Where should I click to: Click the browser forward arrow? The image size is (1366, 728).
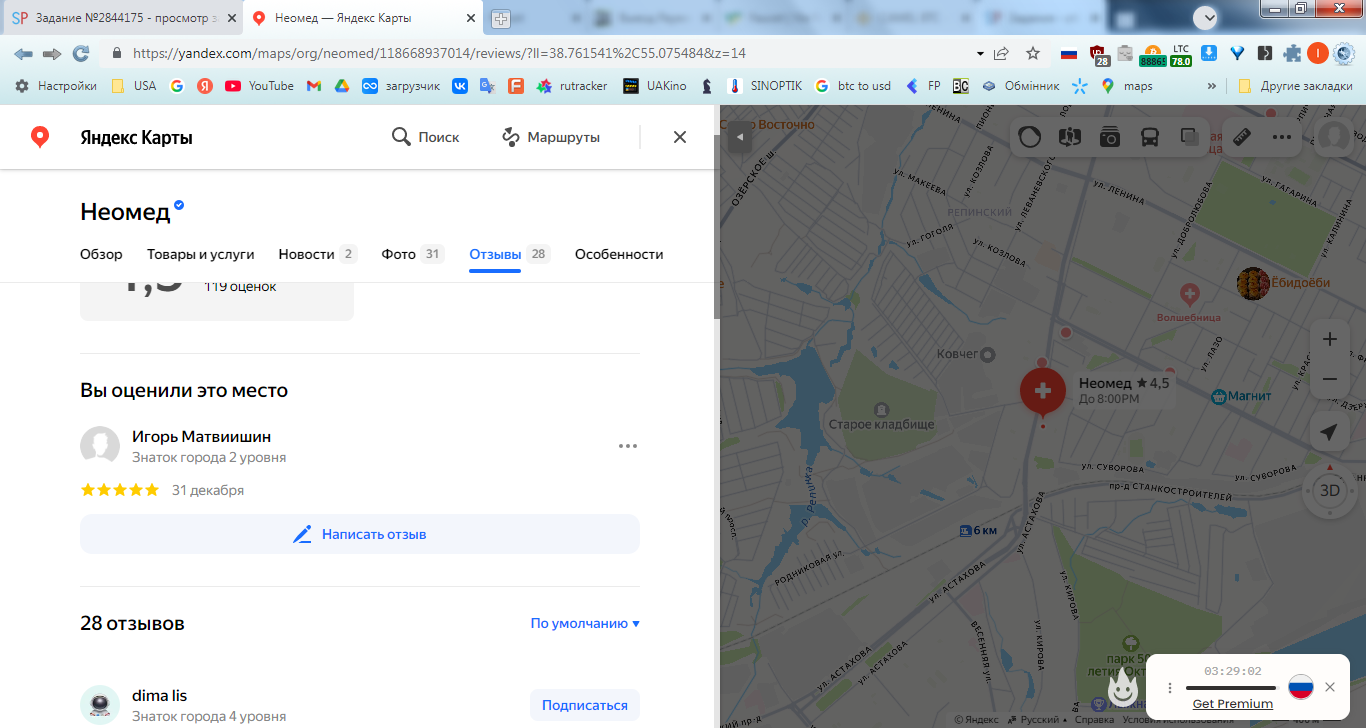coord(52,53)
